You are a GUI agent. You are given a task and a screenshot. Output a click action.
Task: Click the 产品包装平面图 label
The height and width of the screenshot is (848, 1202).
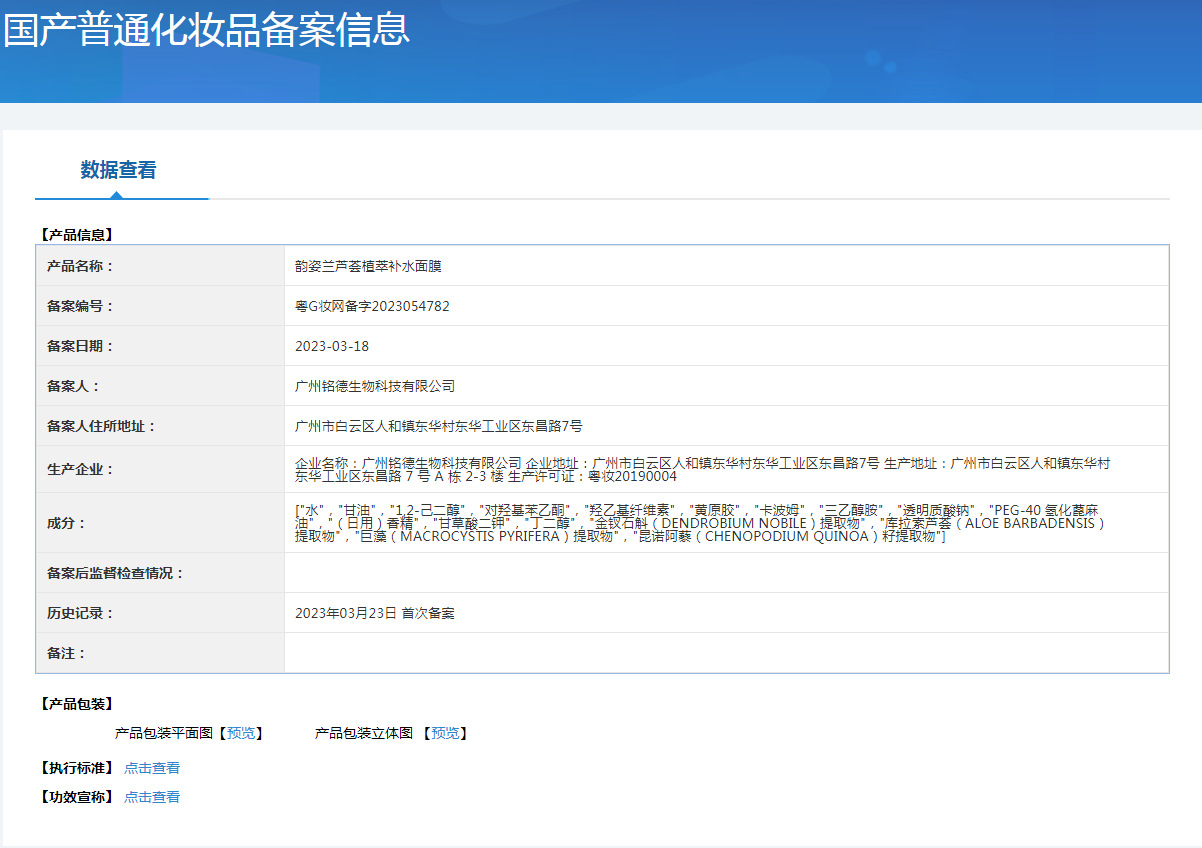164,733
